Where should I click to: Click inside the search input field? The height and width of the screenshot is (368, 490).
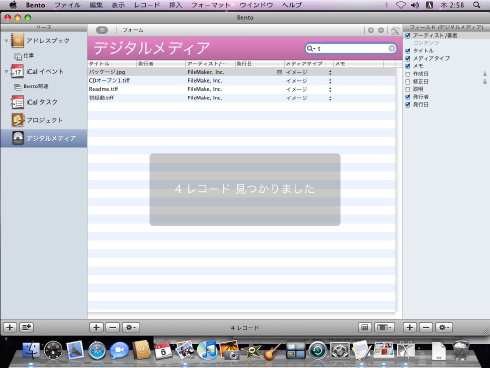click(352, 49)
